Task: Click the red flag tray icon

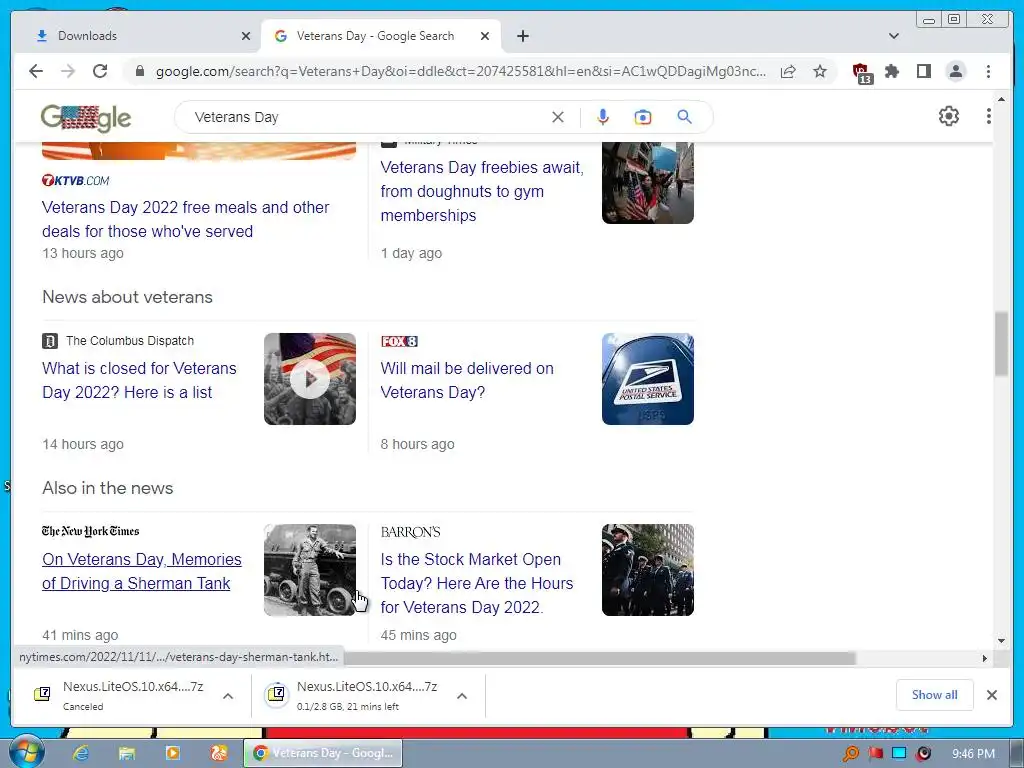Action: point(875,753)
